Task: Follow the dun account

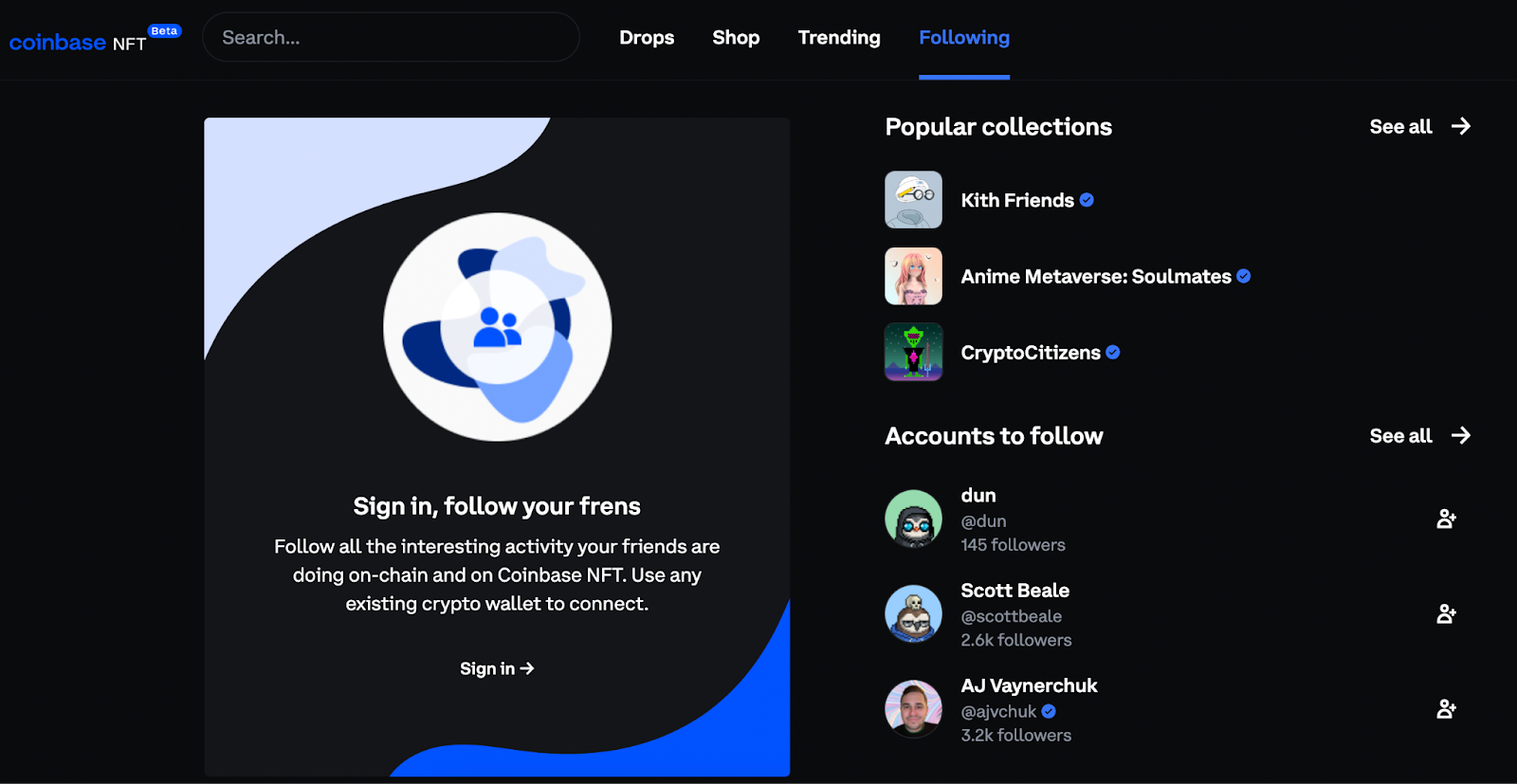Action: [x=1446, y=519]
